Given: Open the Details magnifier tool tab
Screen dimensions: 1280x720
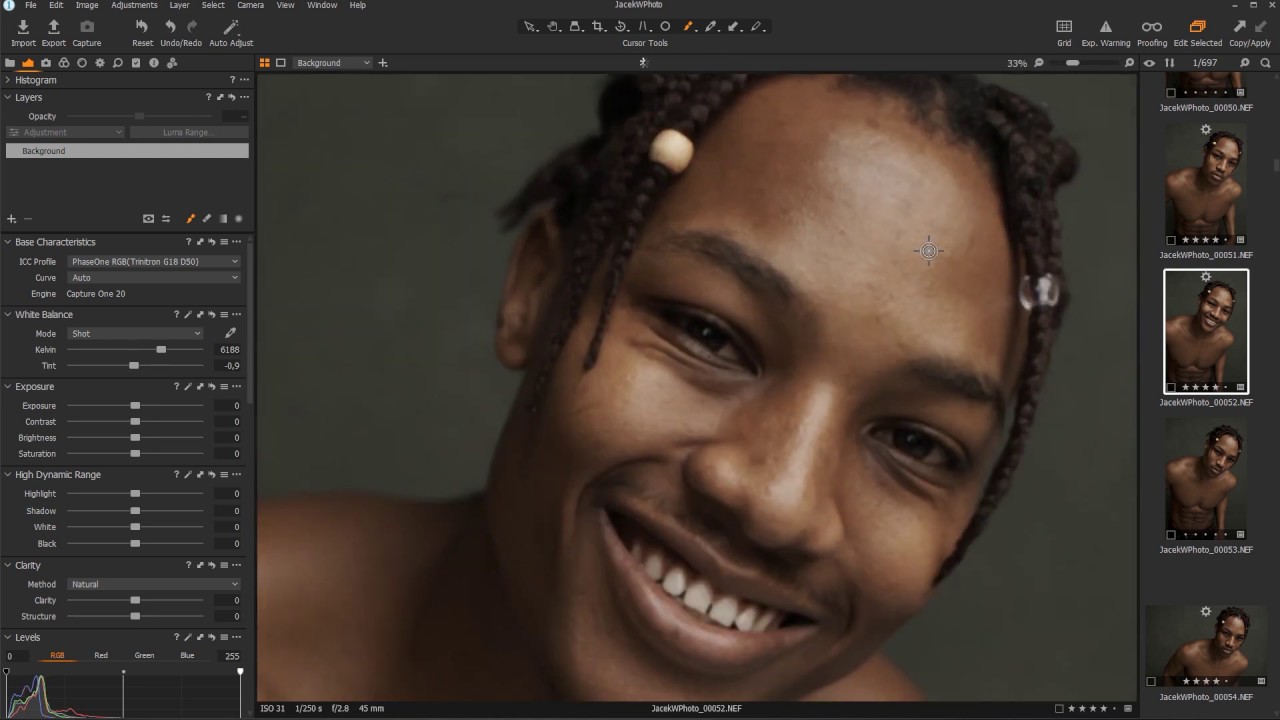Looking at the screenshot, I should [118, 63].
